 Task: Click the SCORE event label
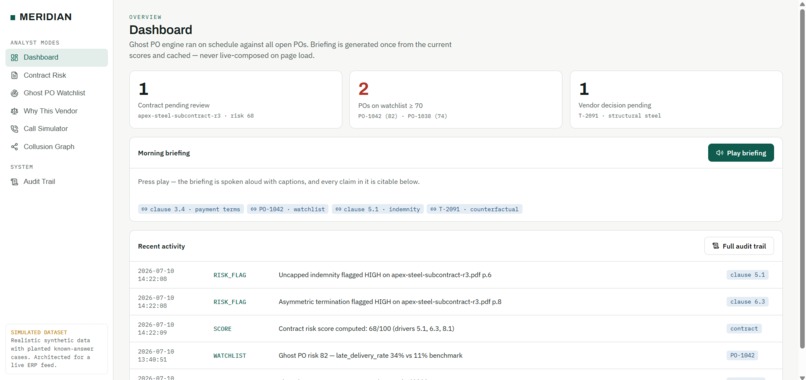223,329
